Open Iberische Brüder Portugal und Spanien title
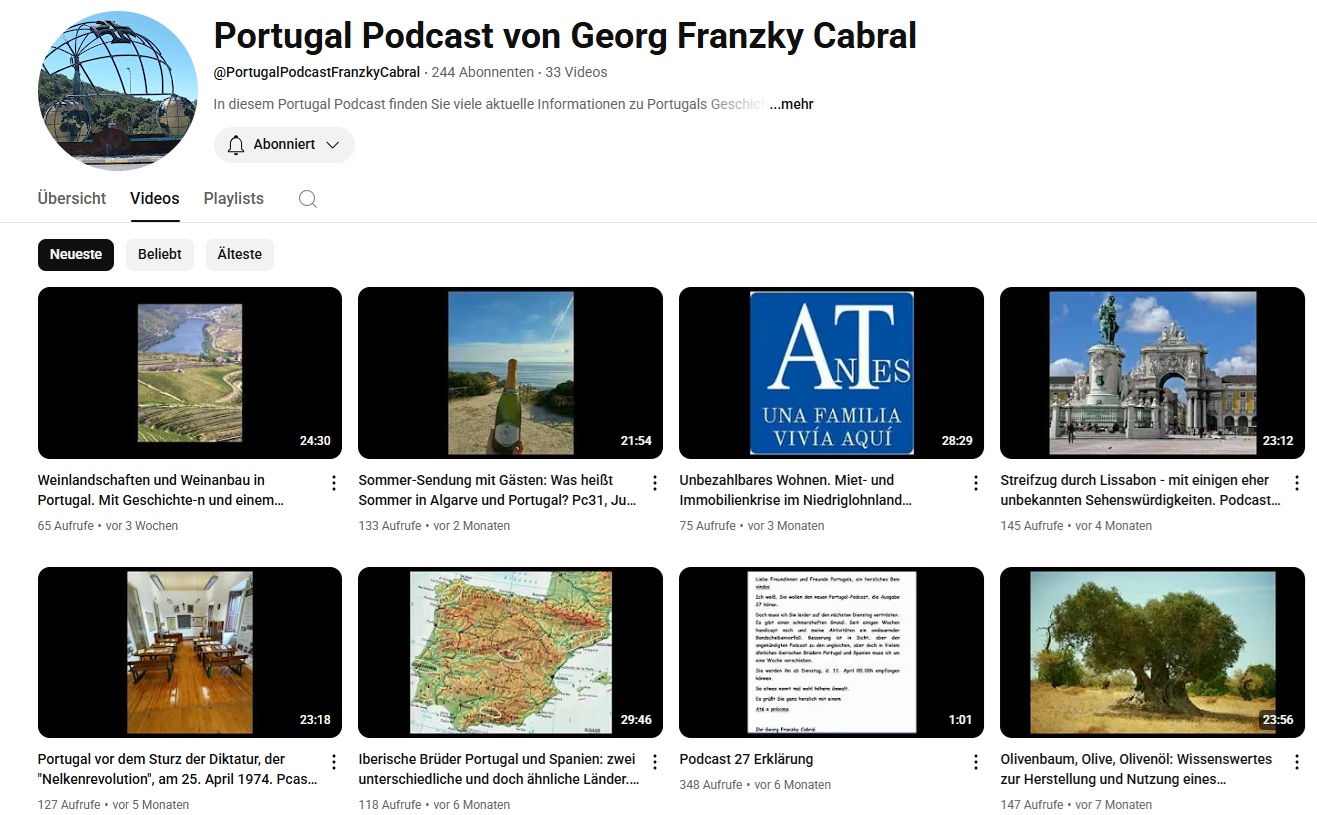This screenshot has width=1317, height=815. 498,768
